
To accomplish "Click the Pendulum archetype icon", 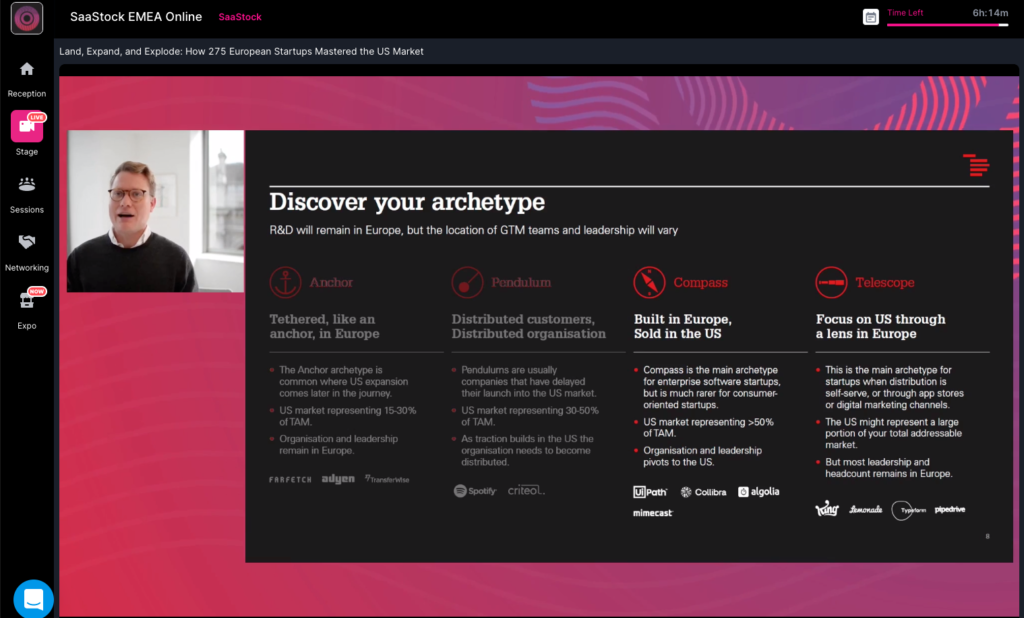I will tap(468, 283).
